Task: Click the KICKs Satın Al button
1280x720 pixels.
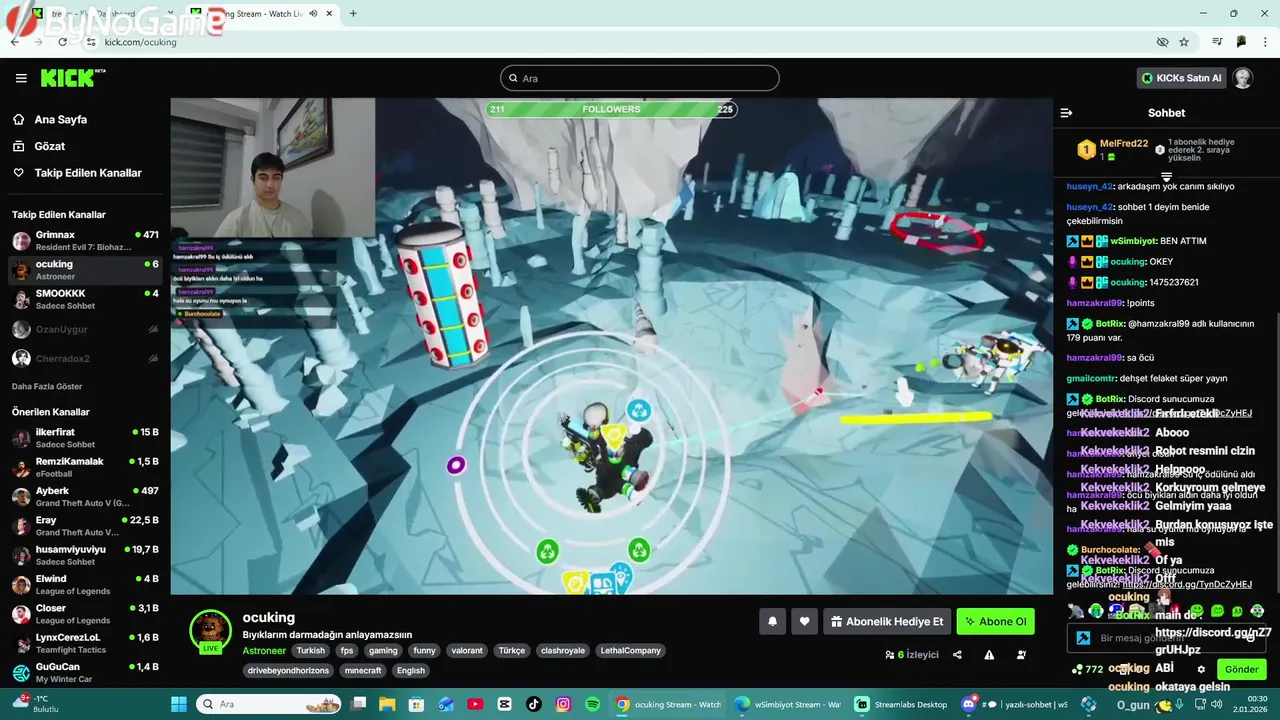Action: [x=1182, y=78]
